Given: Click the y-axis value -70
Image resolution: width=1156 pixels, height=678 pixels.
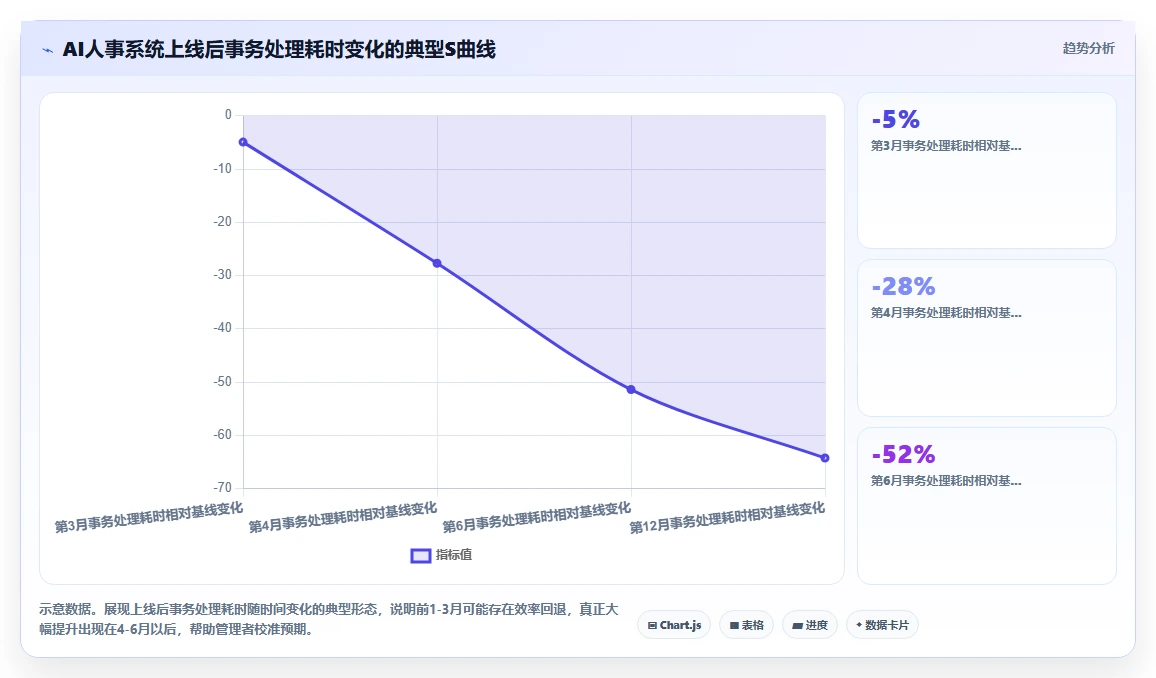Looking at the screenshot, I should tap(223, 488).
